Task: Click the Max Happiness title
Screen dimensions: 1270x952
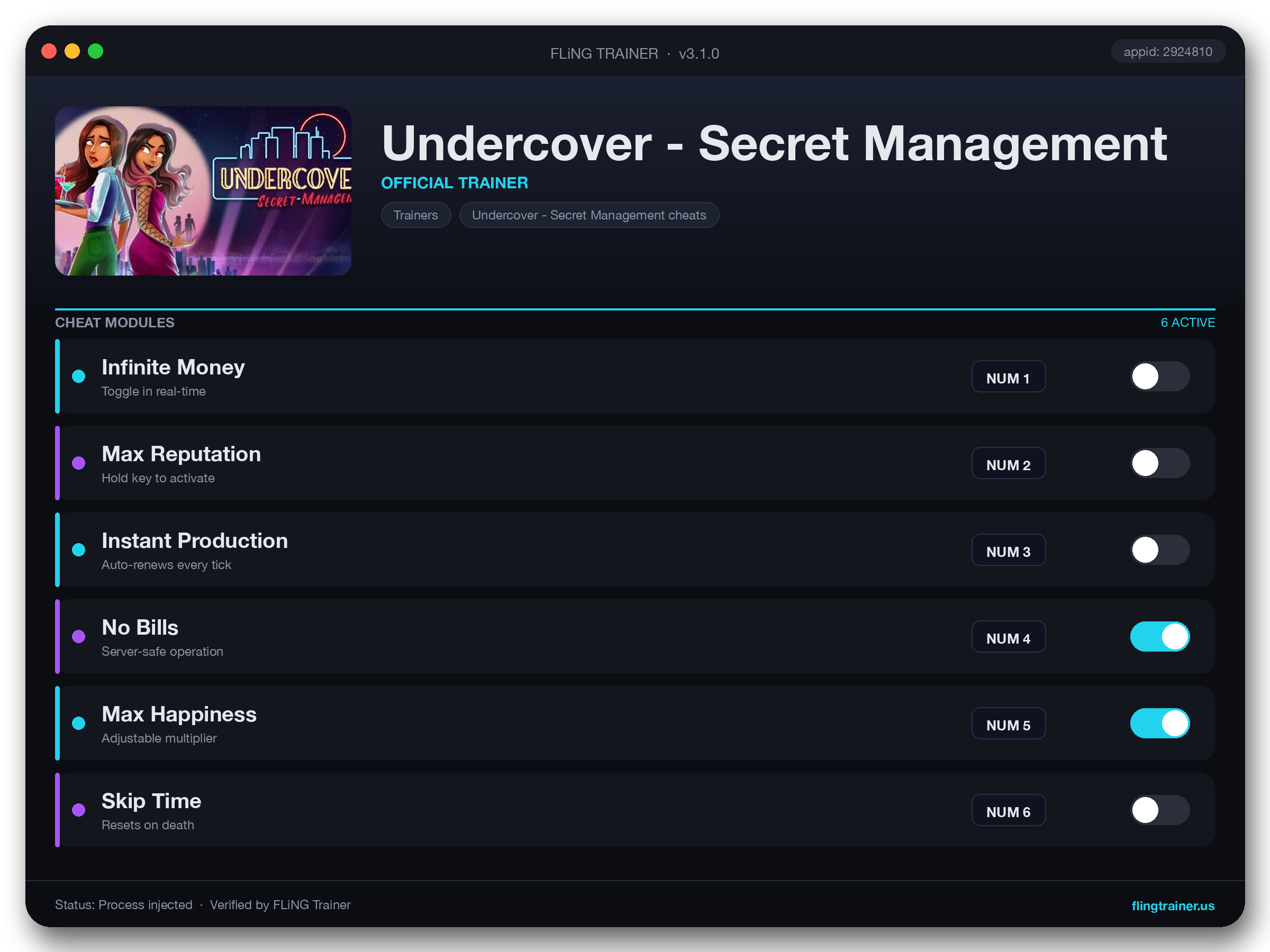Action: [179, 714]
